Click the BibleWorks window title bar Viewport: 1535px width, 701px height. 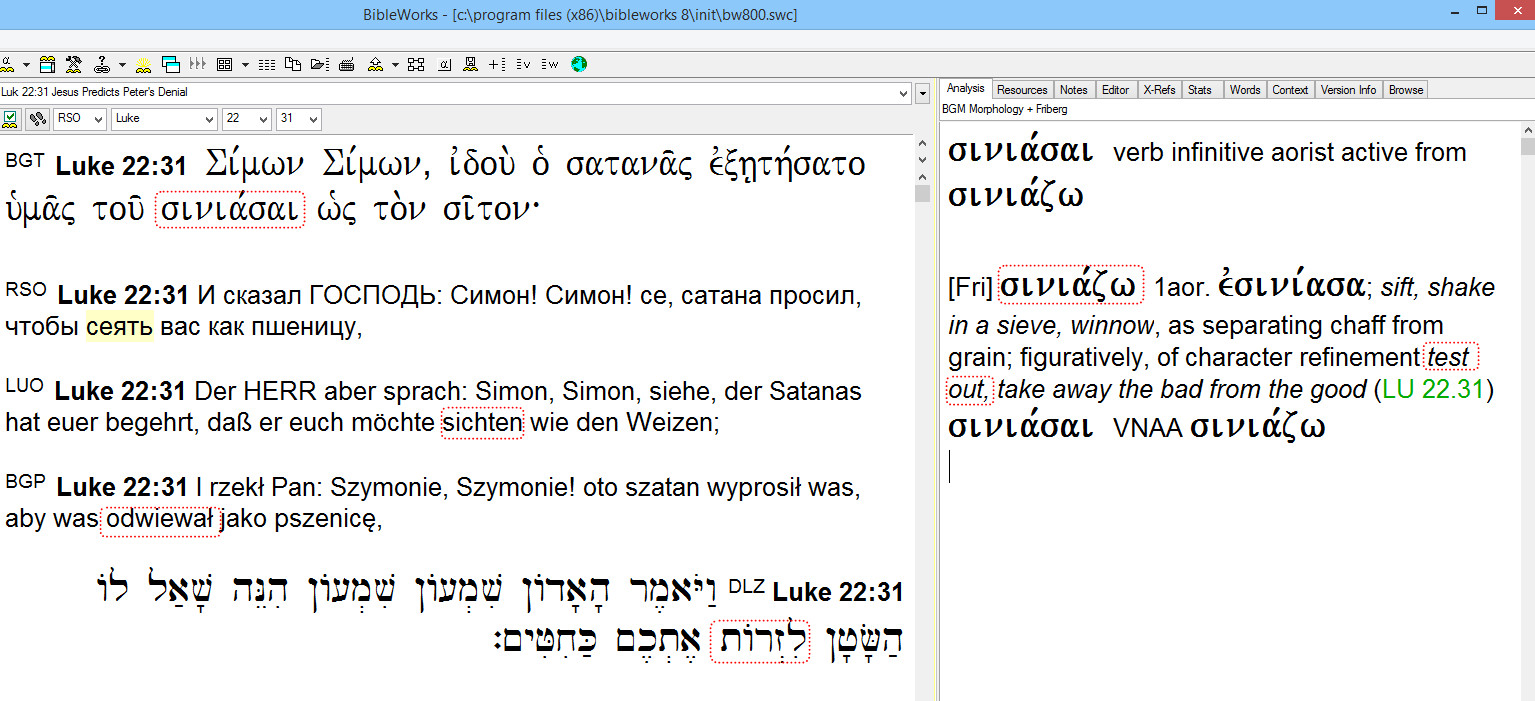767,14
